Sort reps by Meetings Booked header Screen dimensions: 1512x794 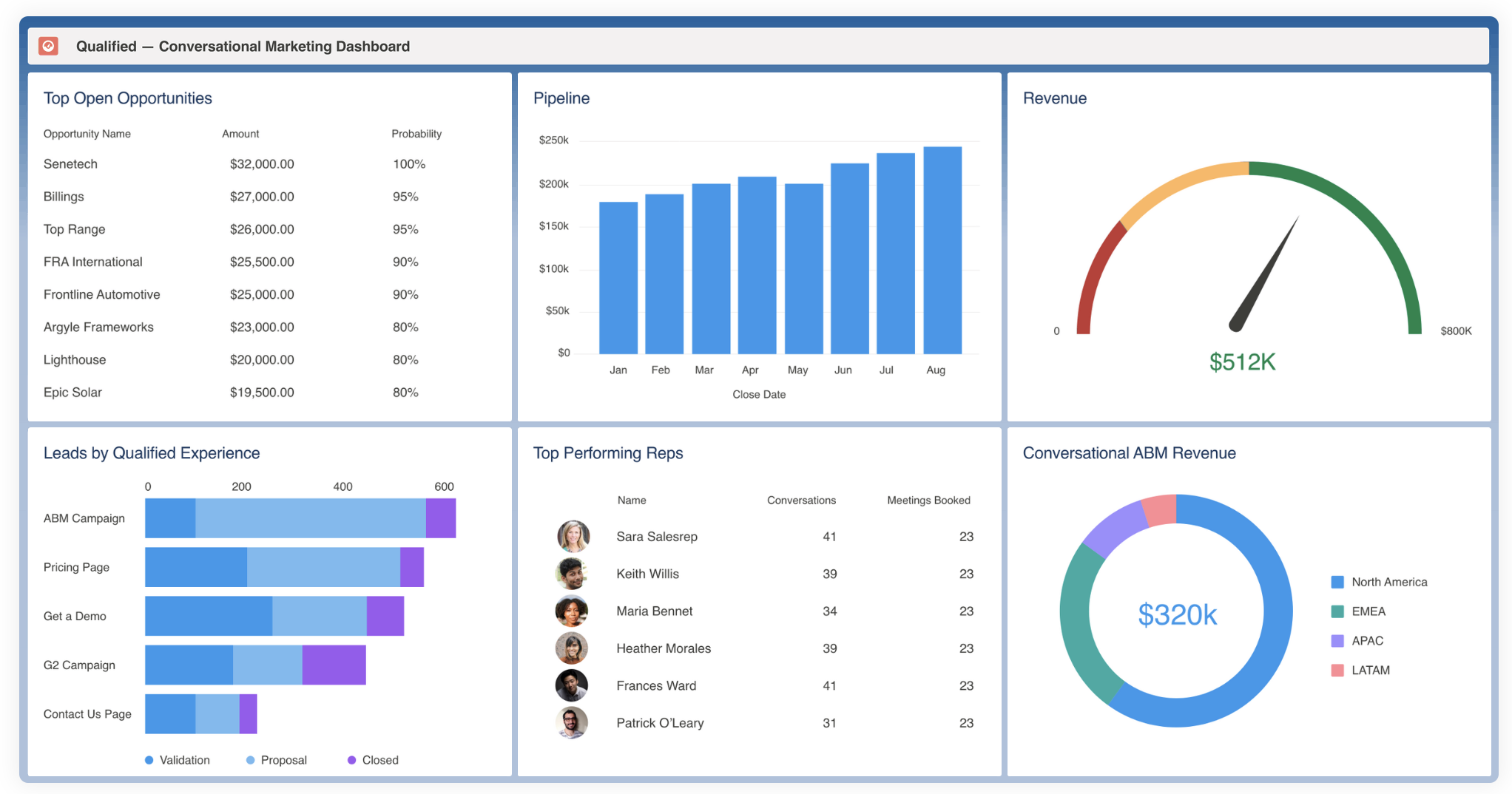[928, 501]
